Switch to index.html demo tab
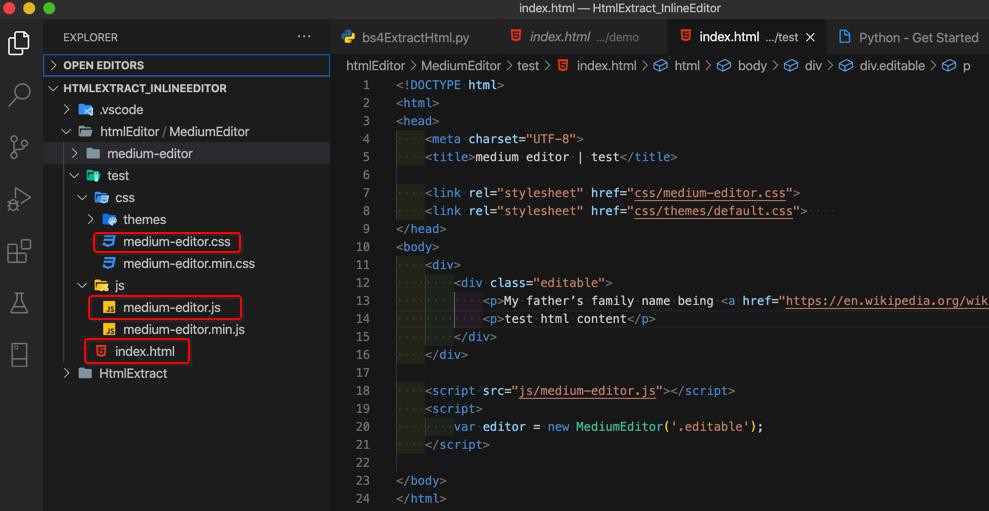 (x=581, y=37)
